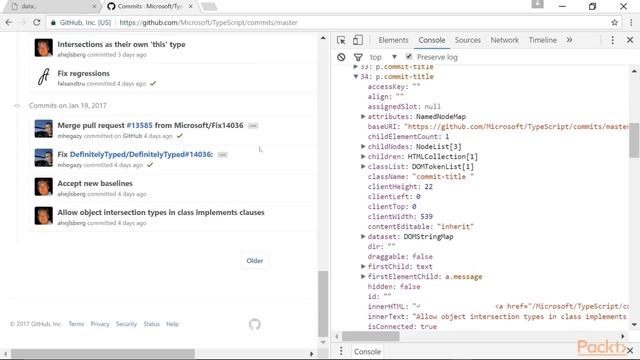This screenshot has height=360, width=640.
Task: Expand the ellipsis on the DefinitelyTyped#14036 commit
Action: coord(222,155)
